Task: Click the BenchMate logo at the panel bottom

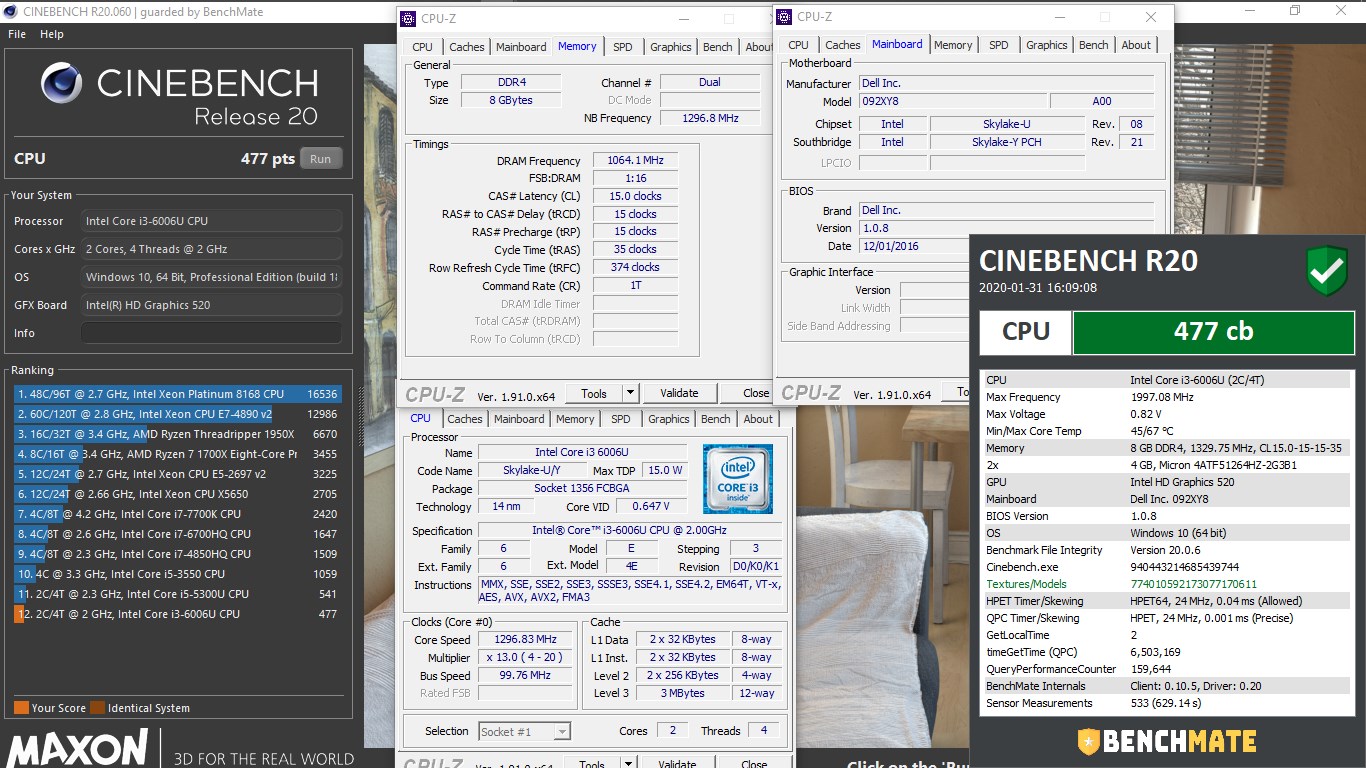Action: pos(1166,741)
